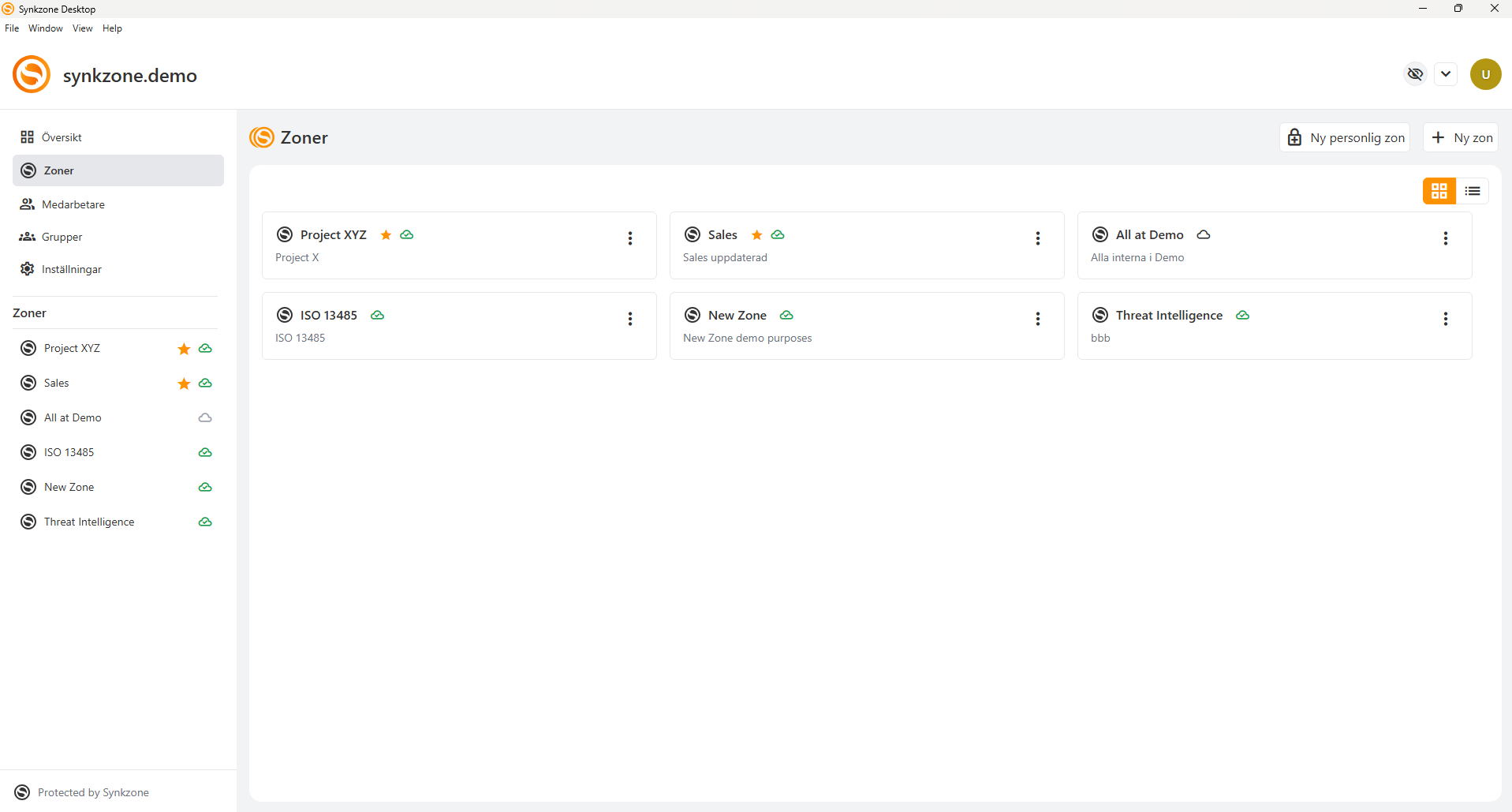Open Grupper in the sidebar
Screen dimensions: 1512x812
pos(118,237)
